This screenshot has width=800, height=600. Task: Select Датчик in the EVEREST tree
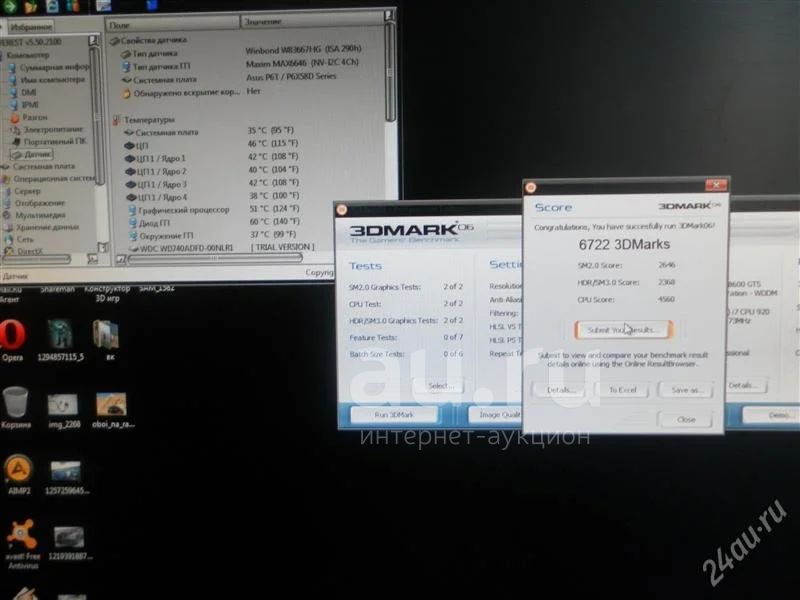pos(32,154)
